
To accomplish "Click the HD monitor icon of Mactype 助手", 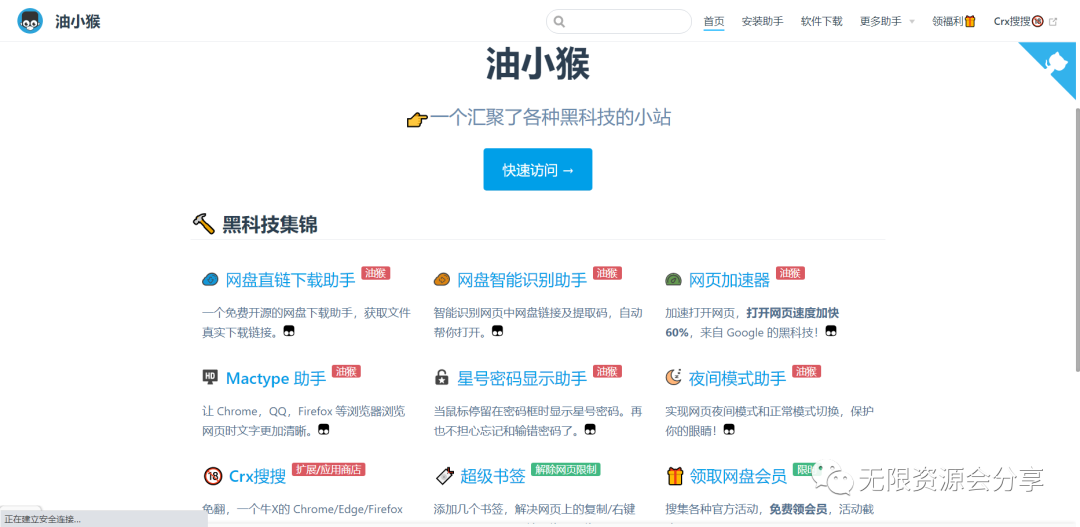I will click(210, 377).
